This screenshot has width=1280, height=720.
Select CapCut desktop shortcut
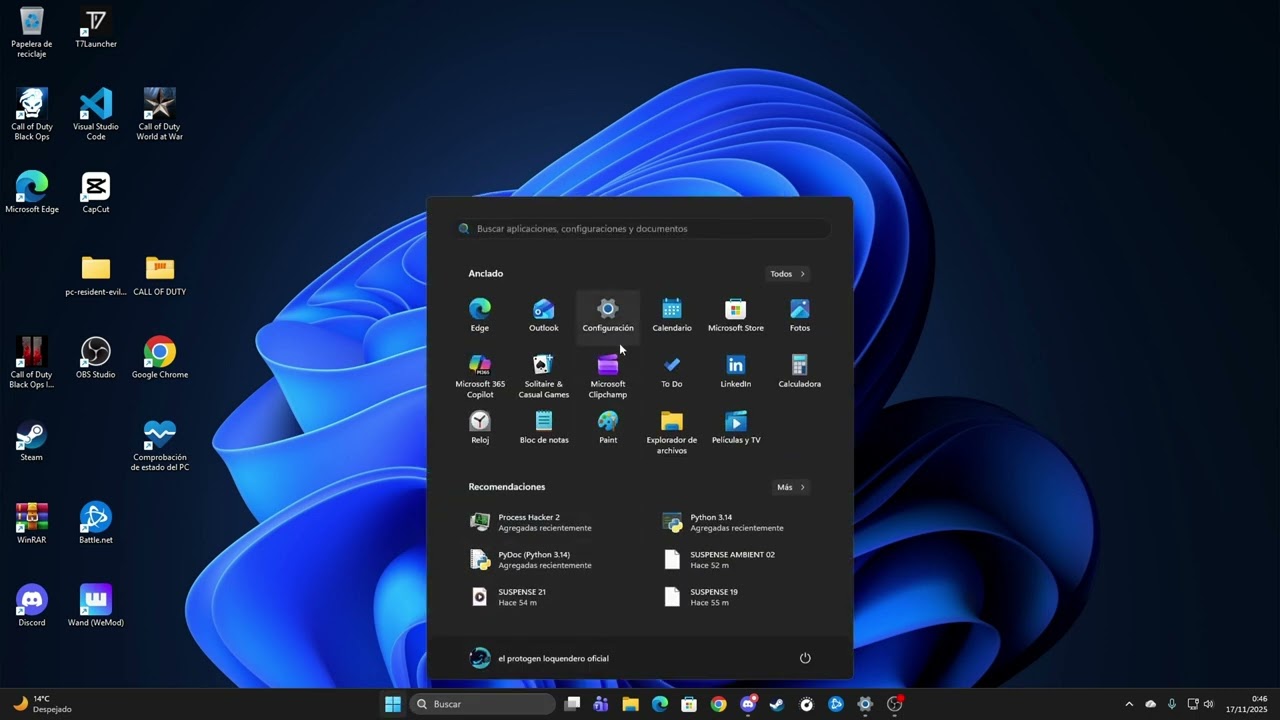(96, 192)
